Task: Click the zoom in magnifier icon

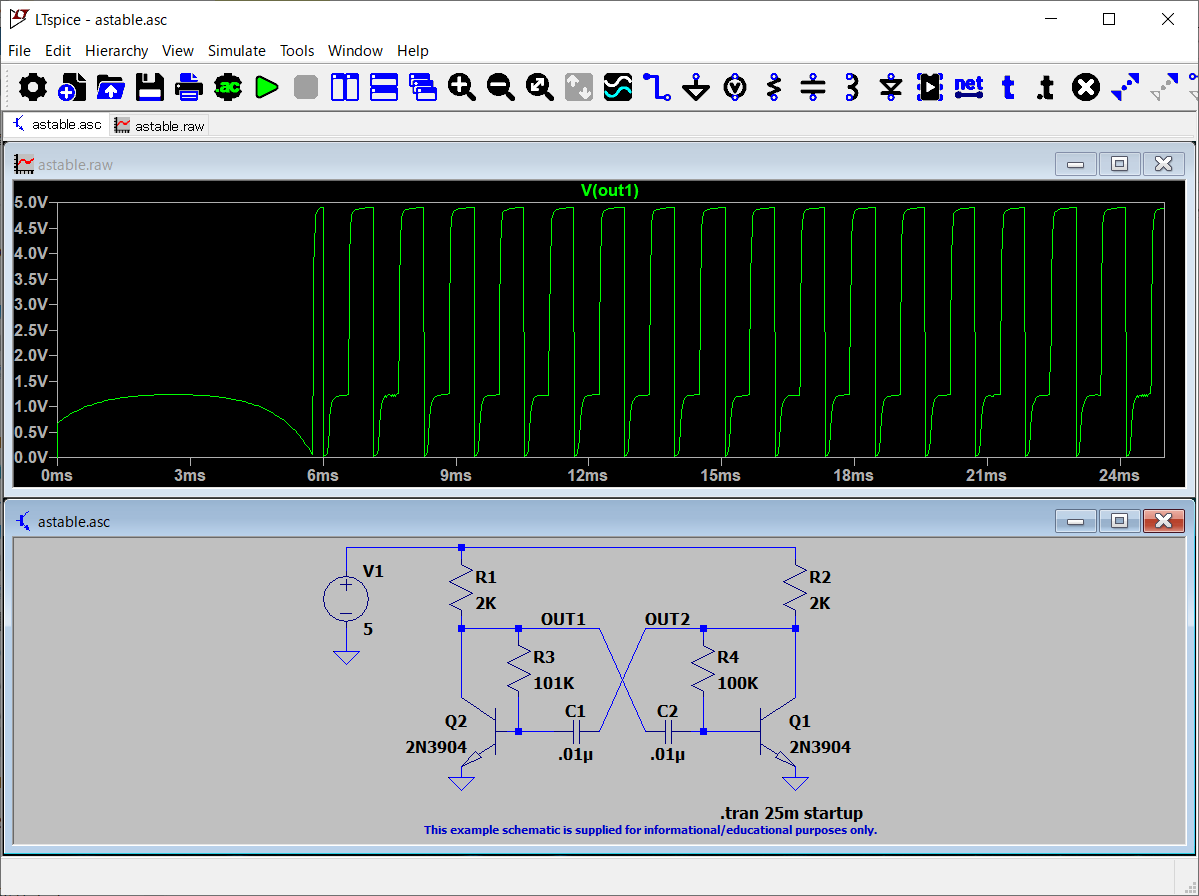Action: (x=461, y=88)
